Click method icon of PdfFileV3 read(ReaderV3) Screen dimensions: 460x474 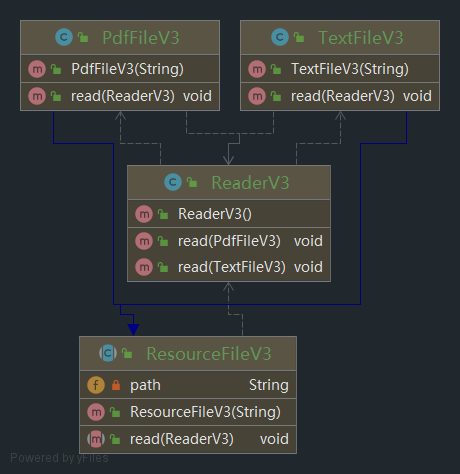point(37,96)
